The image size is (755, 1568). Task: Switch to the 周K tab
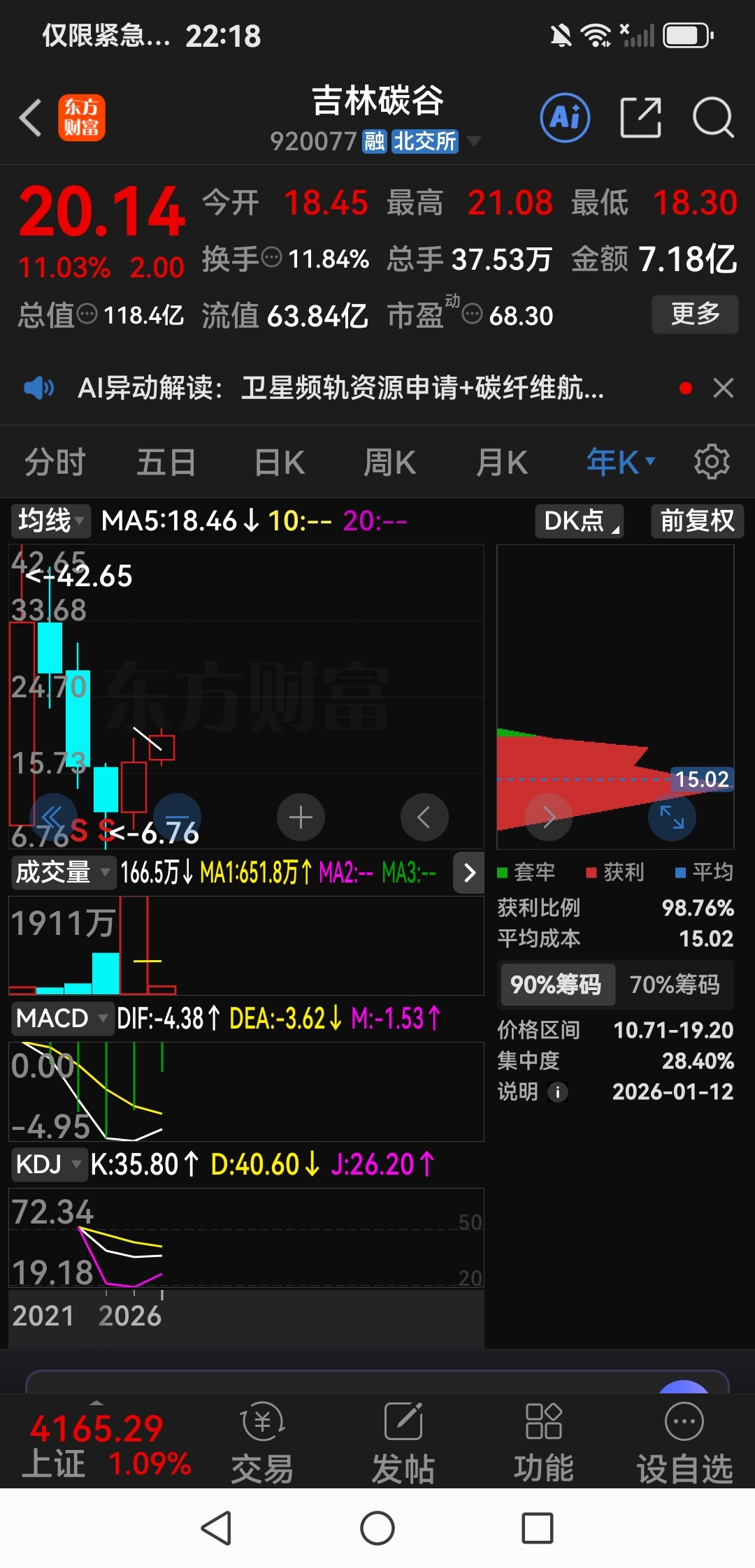pyautogui.click(x=389, y=462)
